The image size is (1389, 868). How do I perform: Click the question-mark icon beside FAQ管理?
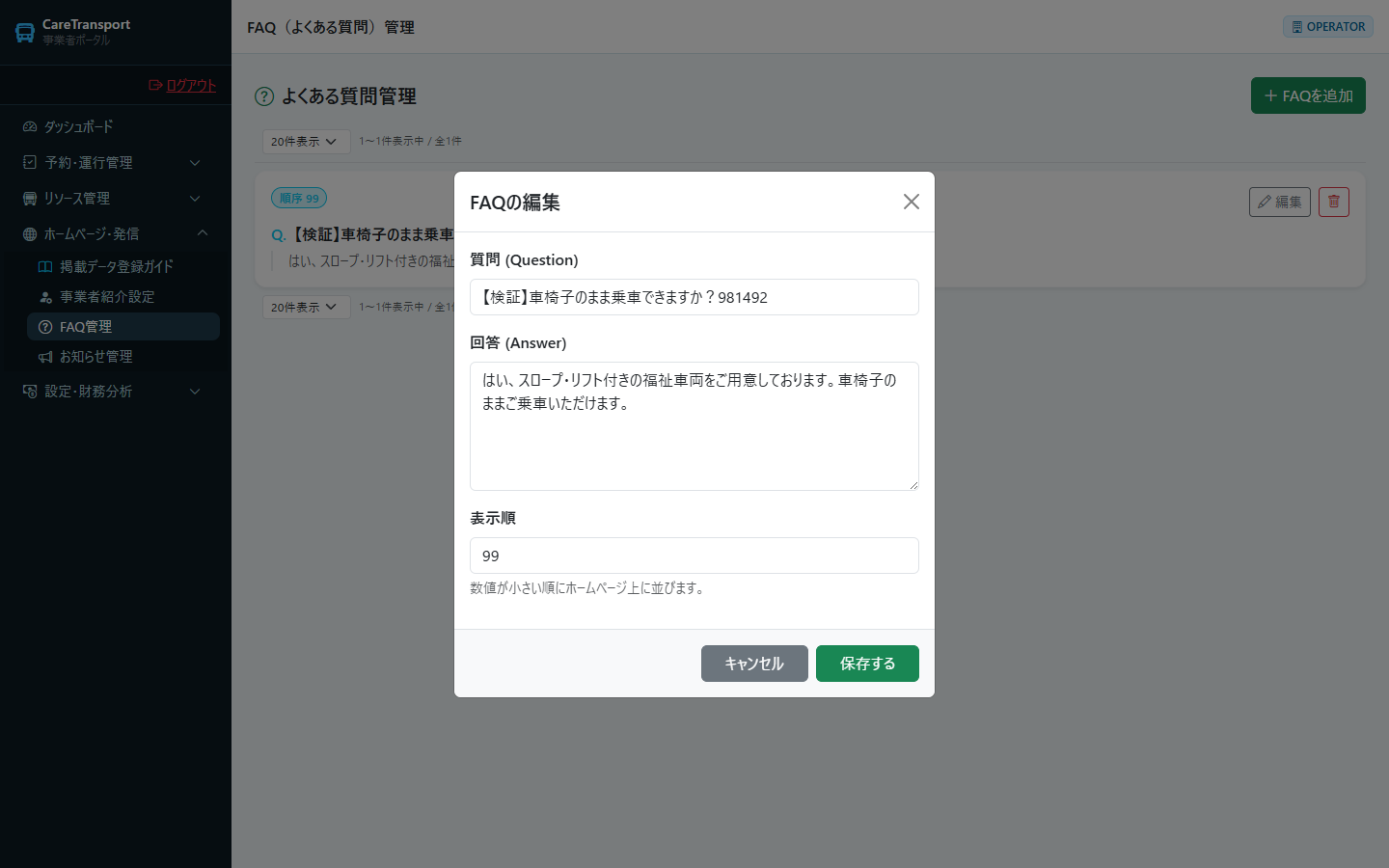[45, 327]
